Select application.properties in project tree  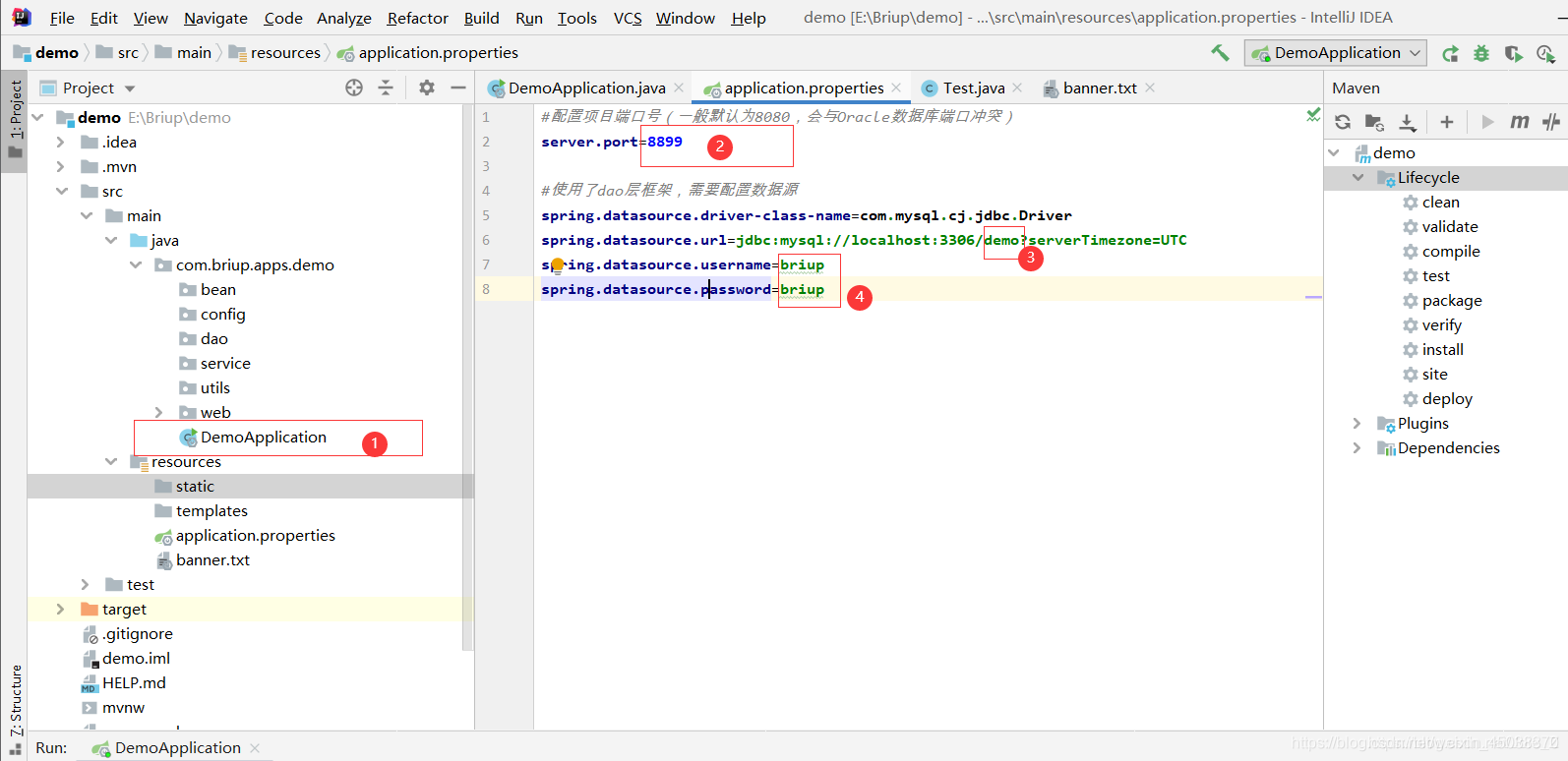point(255,535)
